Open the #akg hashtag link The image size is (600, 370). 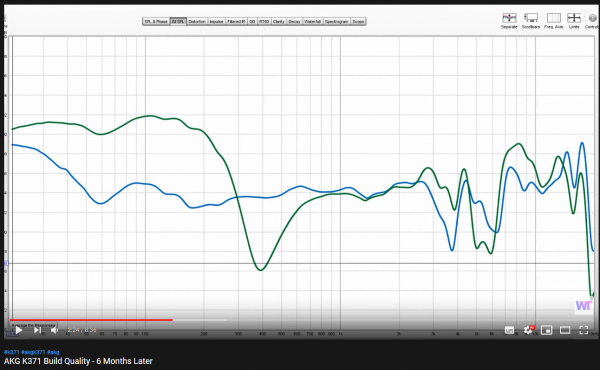tap(53, 352)
